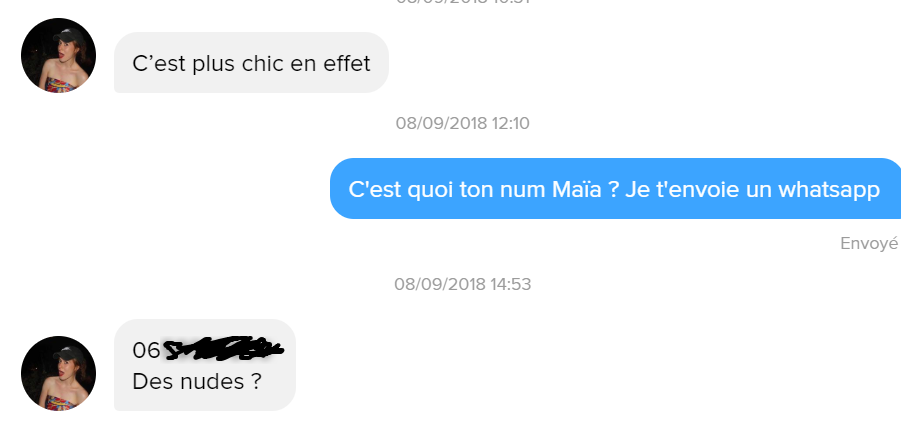
Task: Click the 08/09/2018 12:10 timestamp
Action: tap(462, 124)
